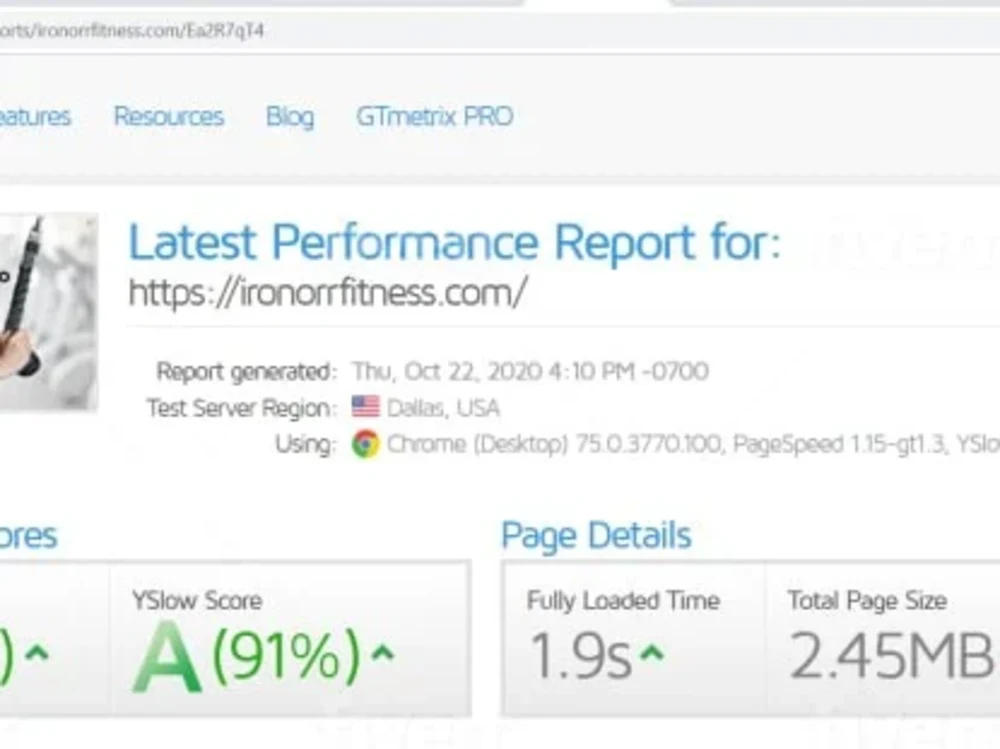1000x749 pixels.
Task: Click the Page Details heading
Action: click(596, 535)
